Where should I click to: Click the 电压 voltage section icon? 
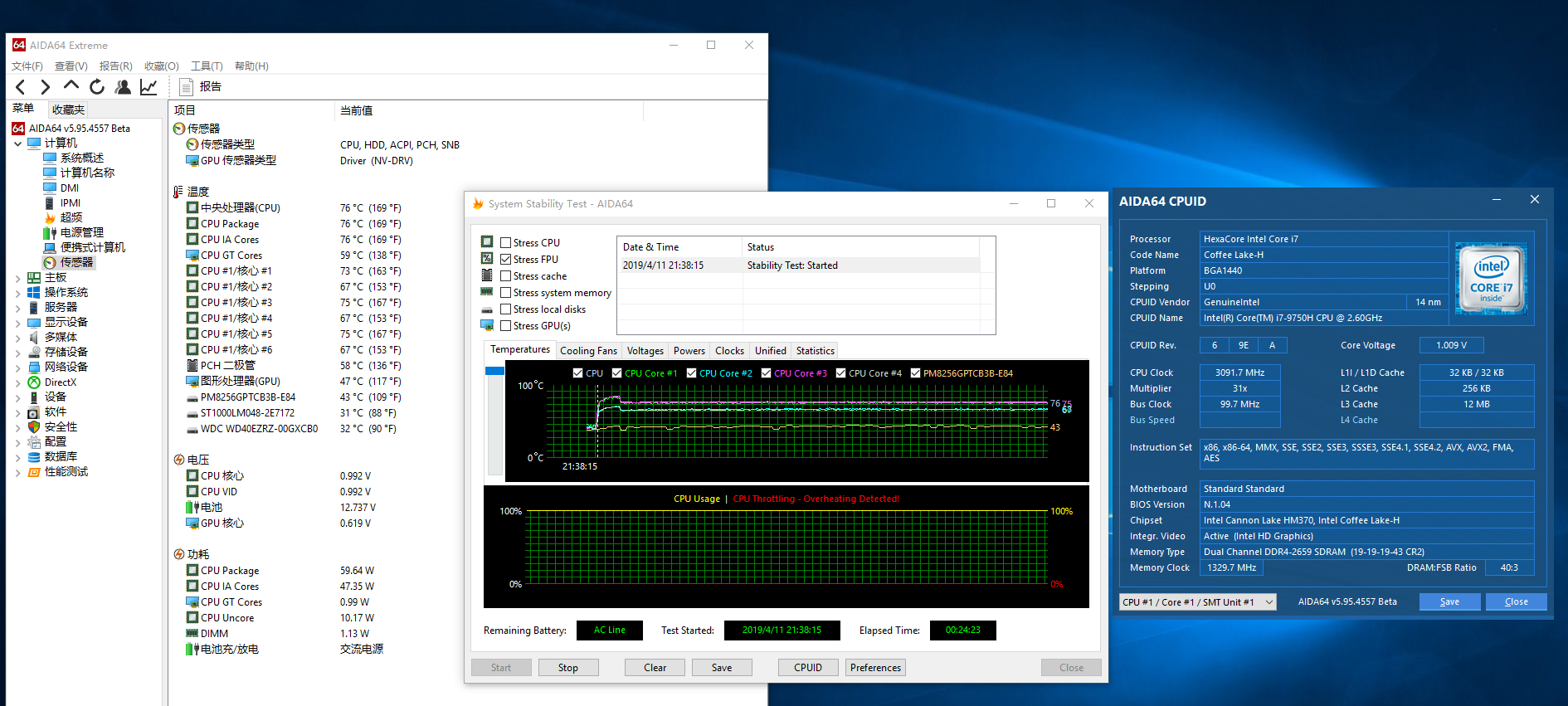pyautogui.click(x=178, y=460)
